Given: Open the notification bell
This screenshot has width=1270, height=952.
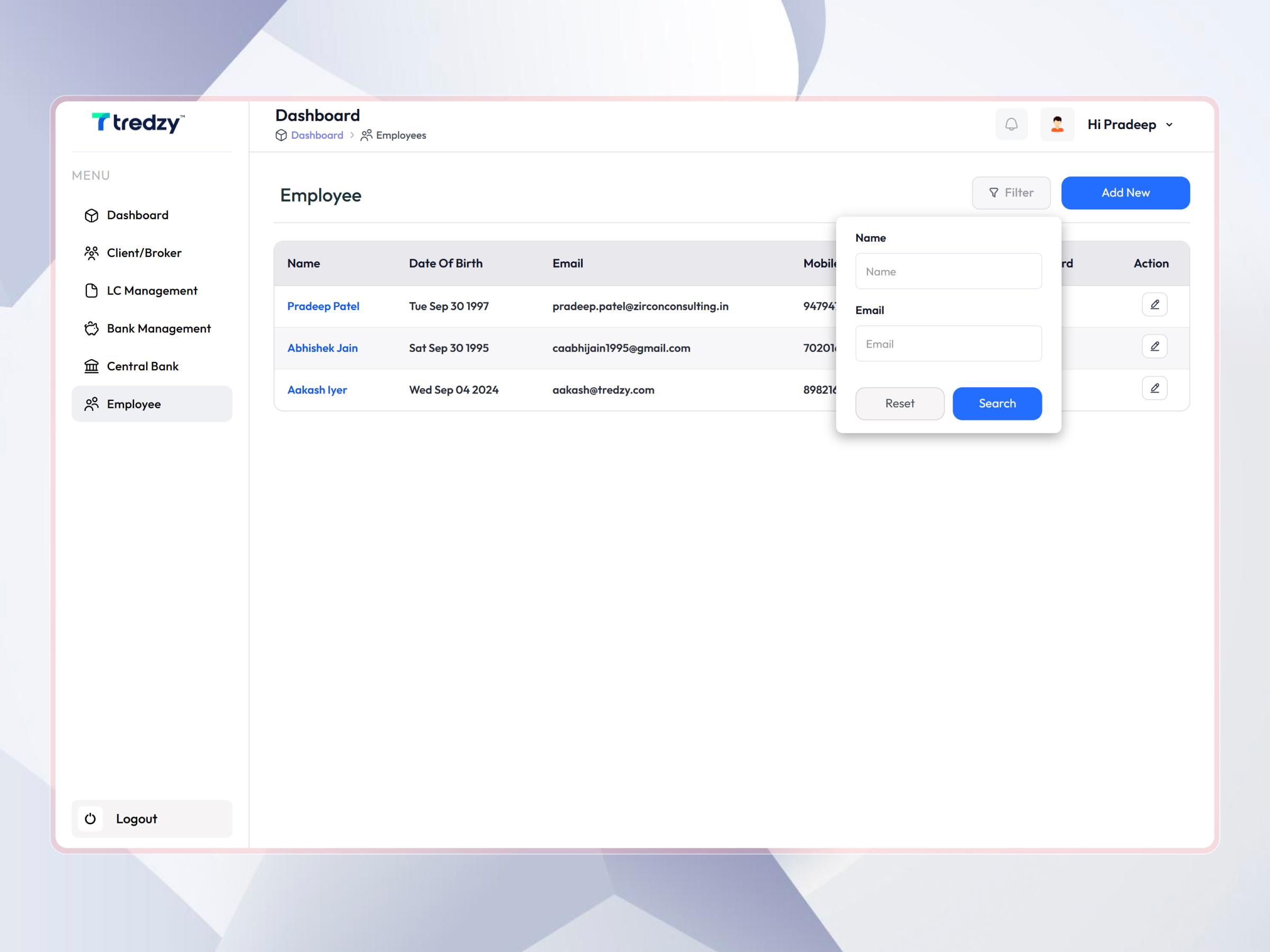Looking at the screenshot, I should coord(1011,124).
